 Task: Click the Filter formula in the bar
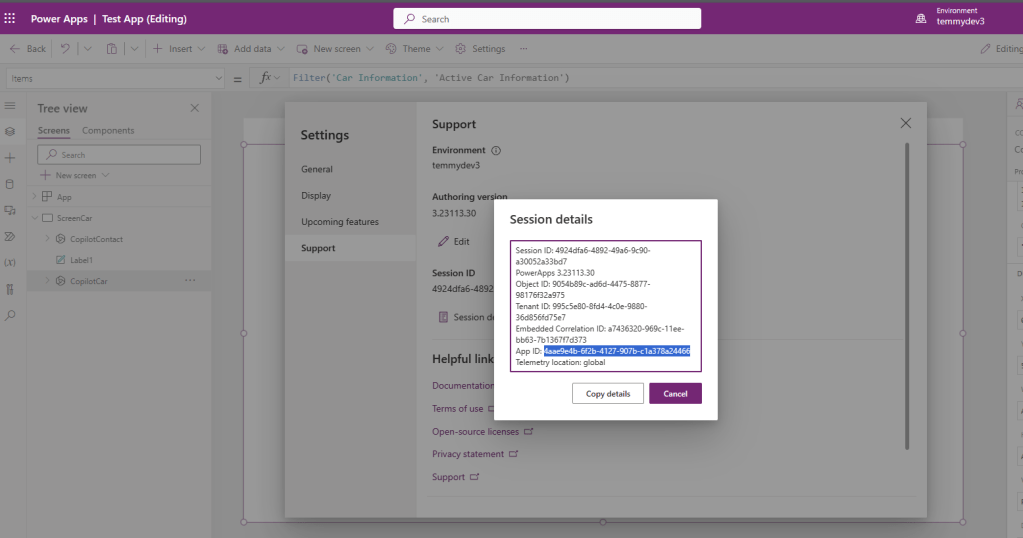431,78
